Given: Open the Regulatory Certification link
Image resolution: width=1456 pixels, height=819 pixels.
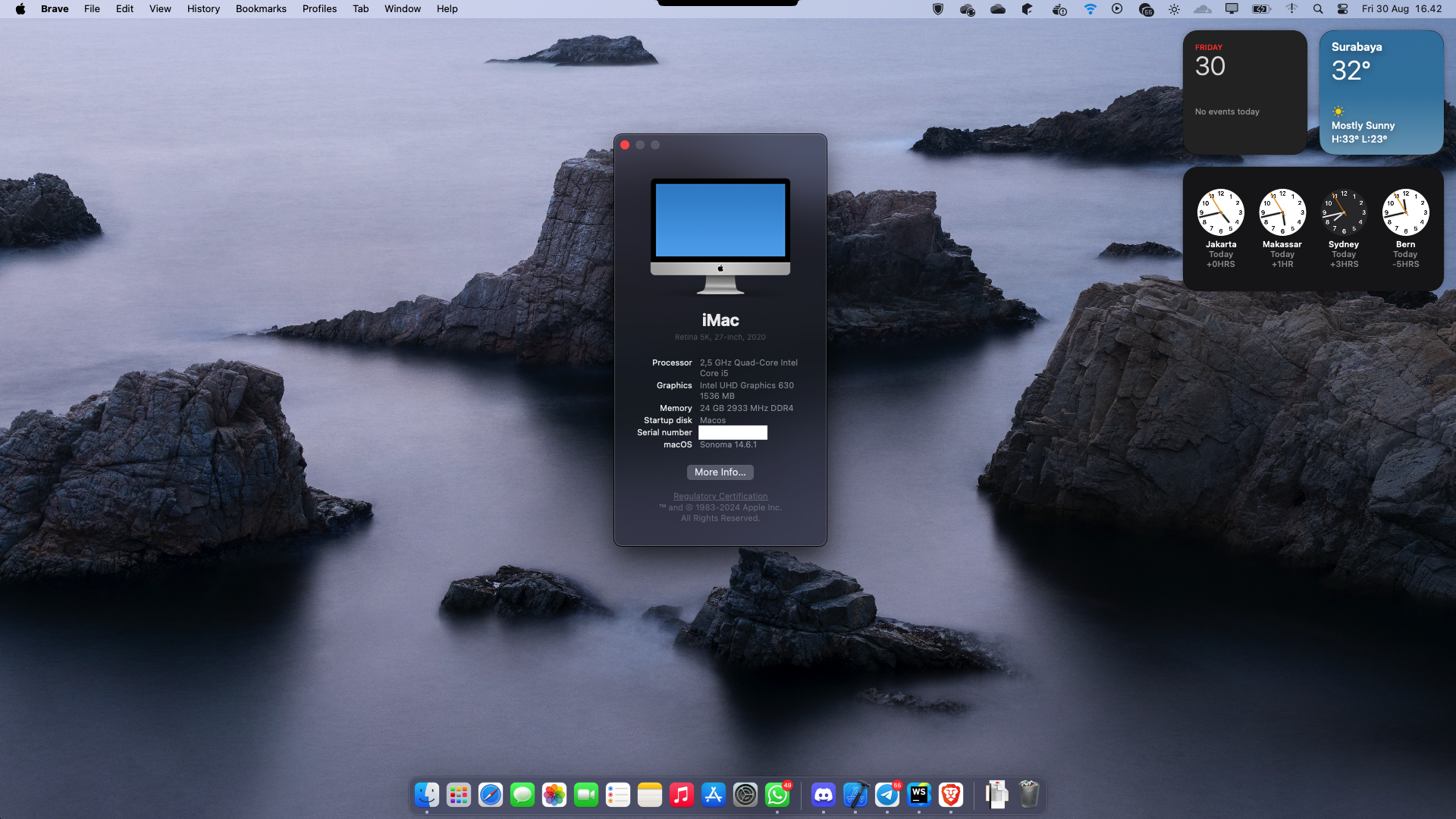Looking at the screenshot, I should tap(720, 497).
